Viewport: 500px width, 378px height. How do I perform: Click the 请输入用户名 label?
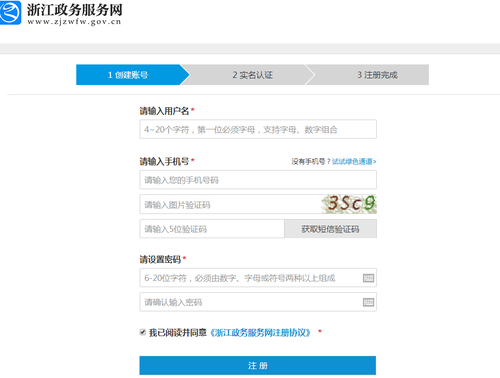point(164,111)
